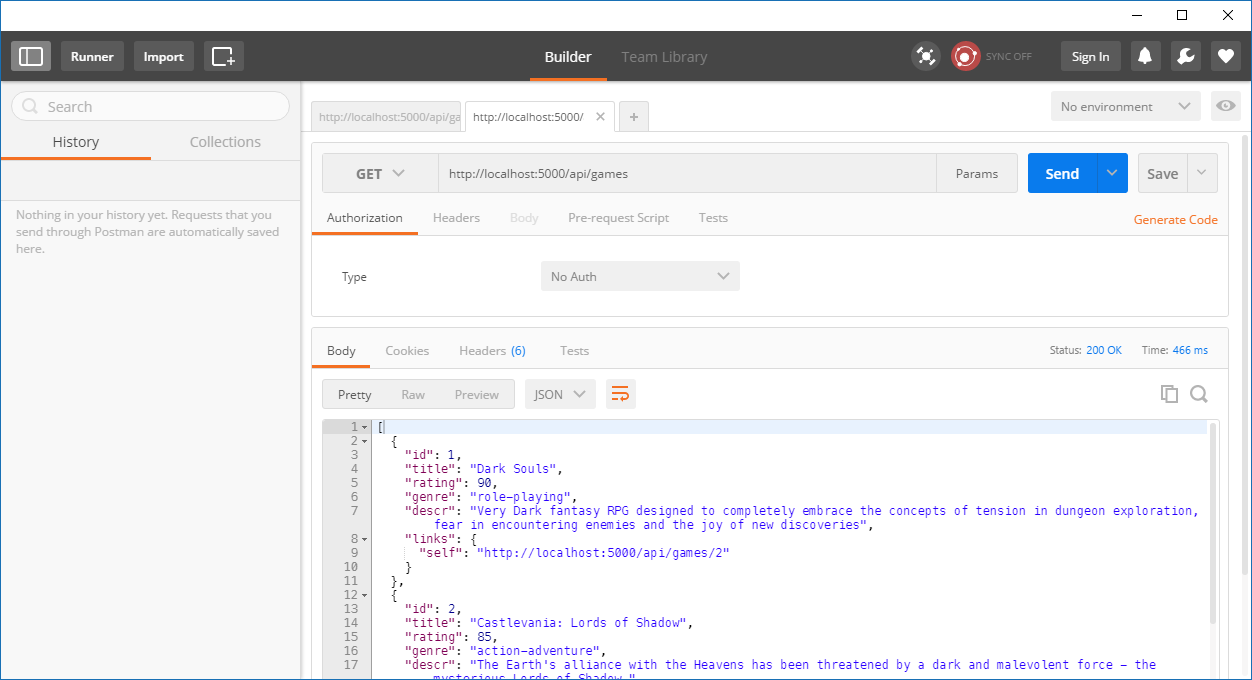Image resolution: width=1252 pixels, height=680 pixels.
Task: Open the request Headers tab
Action: 456,217
